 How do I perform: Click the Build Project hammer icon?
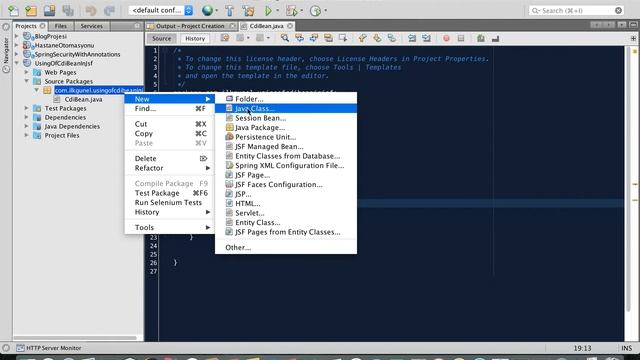point(229,11)
